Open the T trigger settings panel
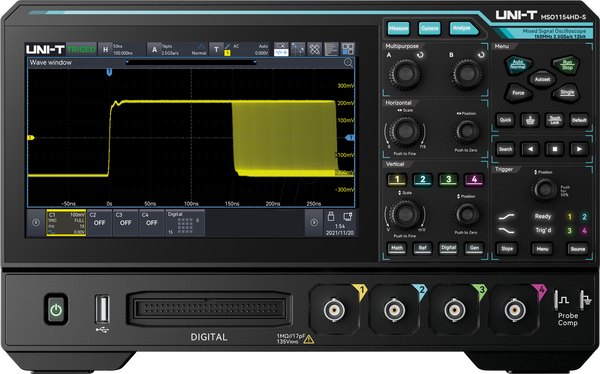 pyautogui.click(x=240, y=49)
